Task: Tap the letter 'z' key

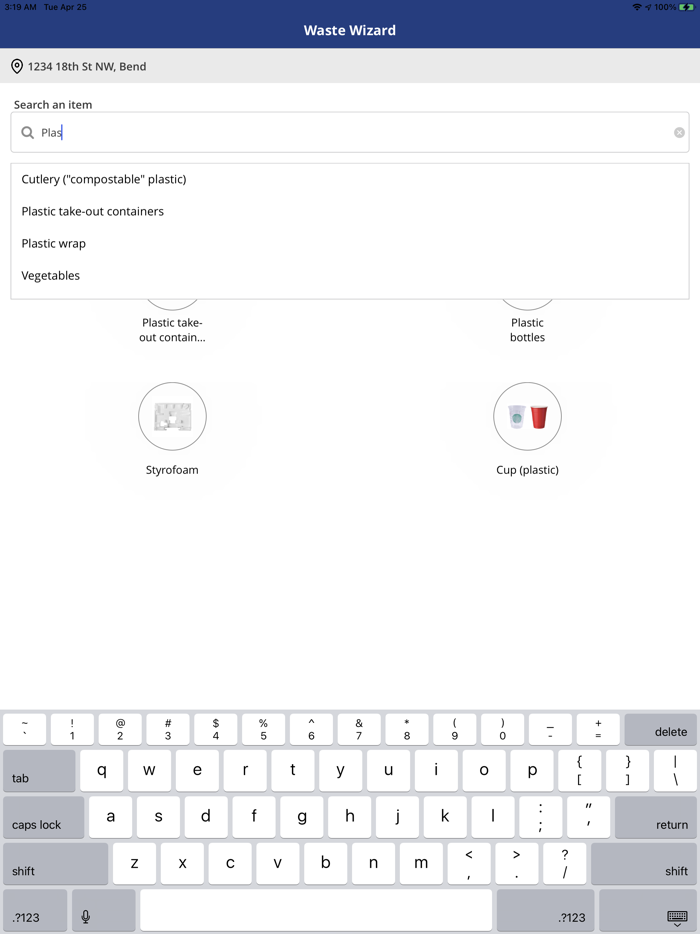Action: click(x=135, y=863)
